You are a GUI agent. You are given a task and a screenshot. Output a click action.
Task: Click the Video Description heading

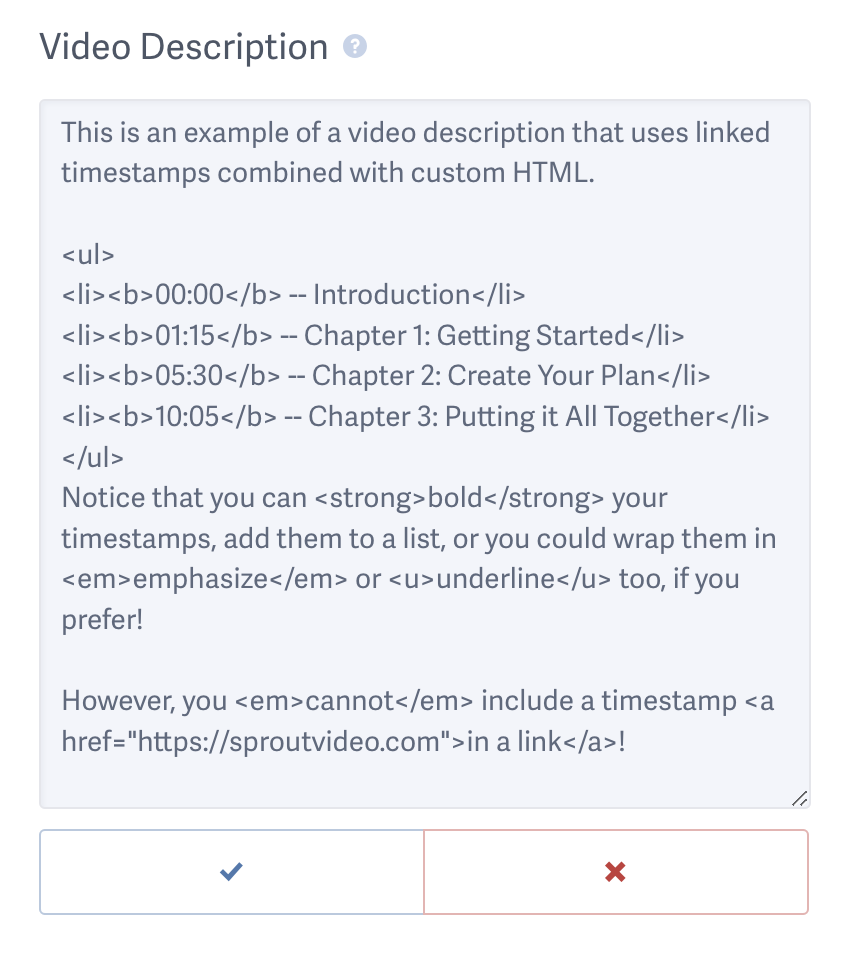tap(182, 45)
